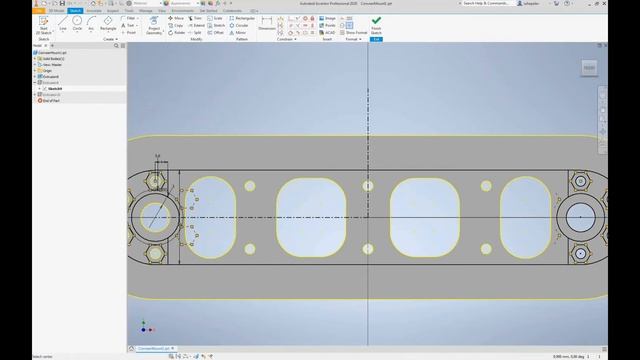
Task: Click the Save icon in quick access
Action: [62, 3]
